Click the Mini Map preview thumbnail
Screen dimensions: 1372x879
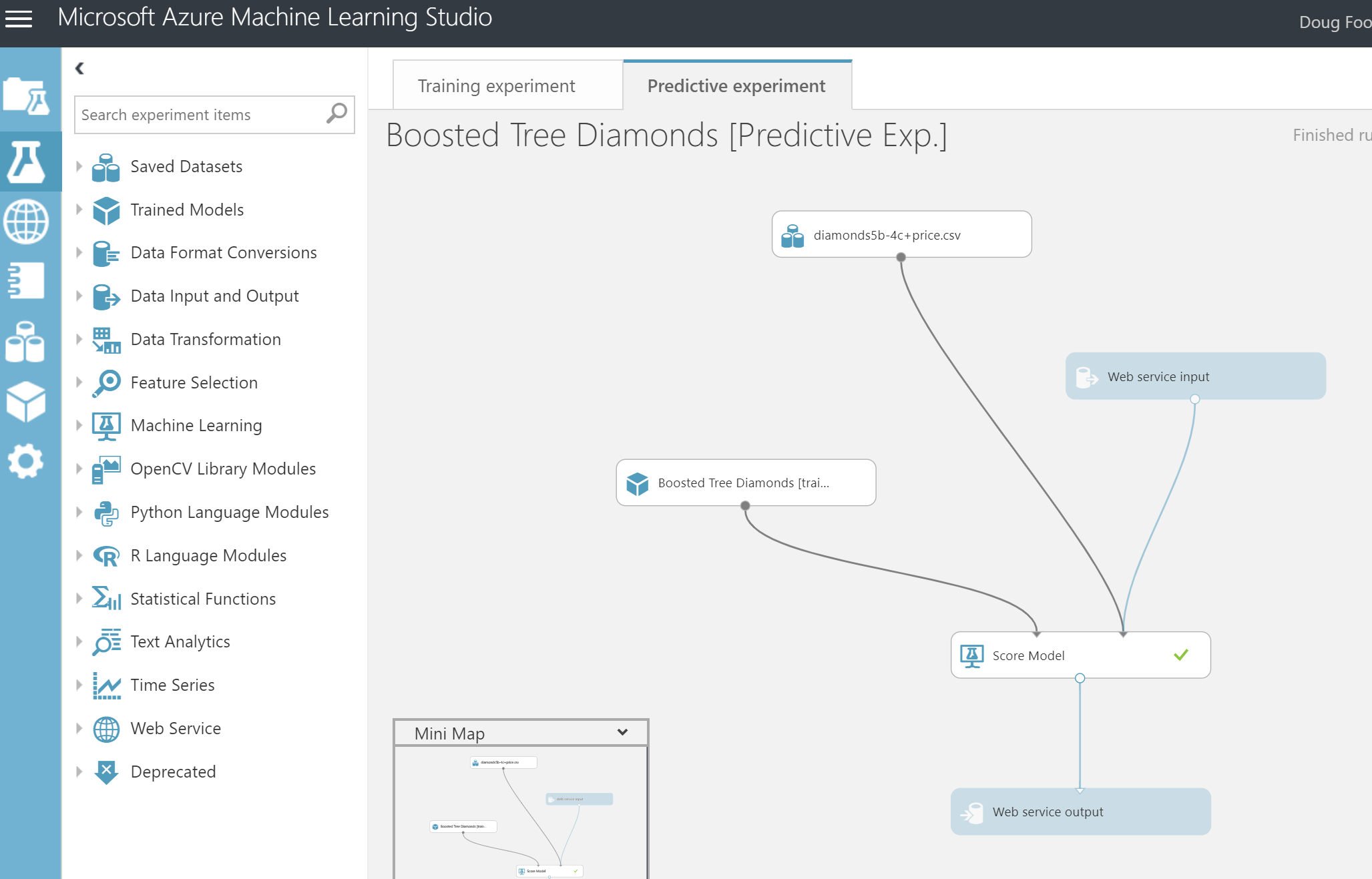(521, 812)
